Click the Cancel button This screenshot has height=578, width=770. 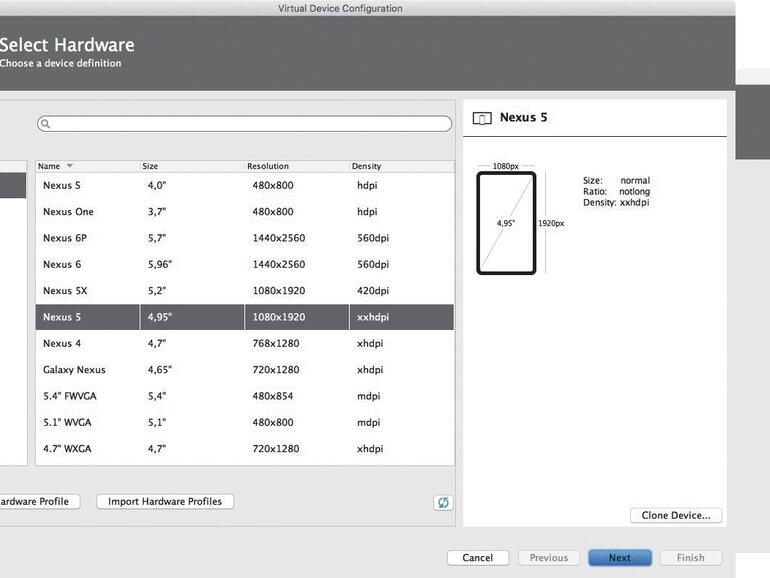(478, 558)
